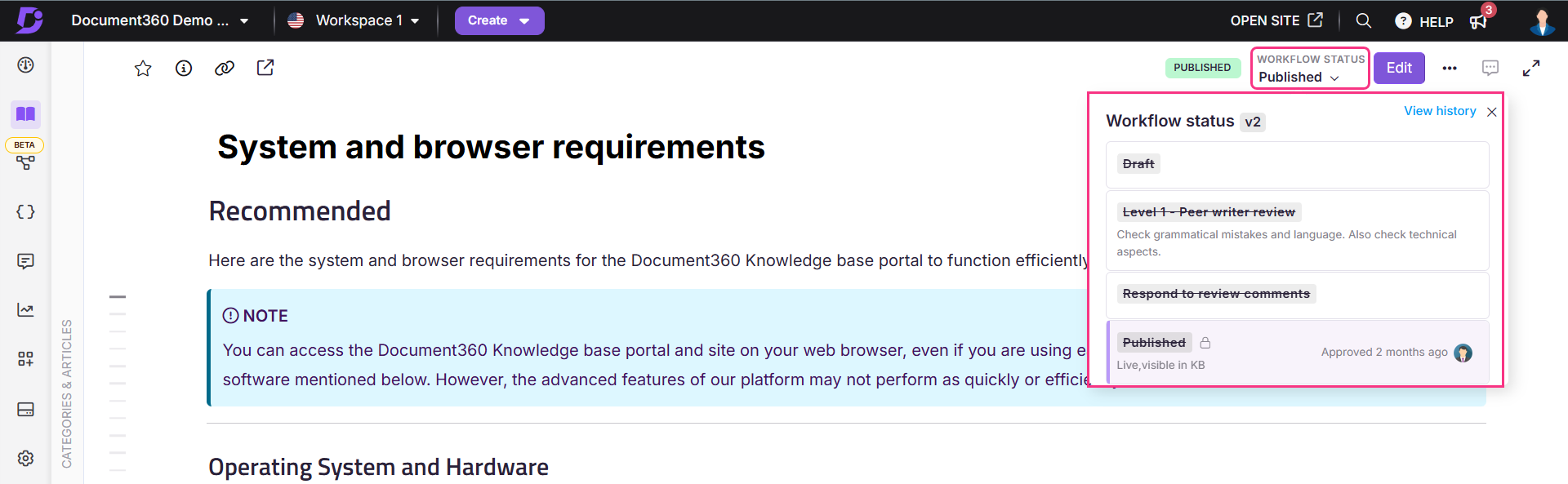Open API documentation curly braces icon
1568x484 pixels.
coord(25,212)
